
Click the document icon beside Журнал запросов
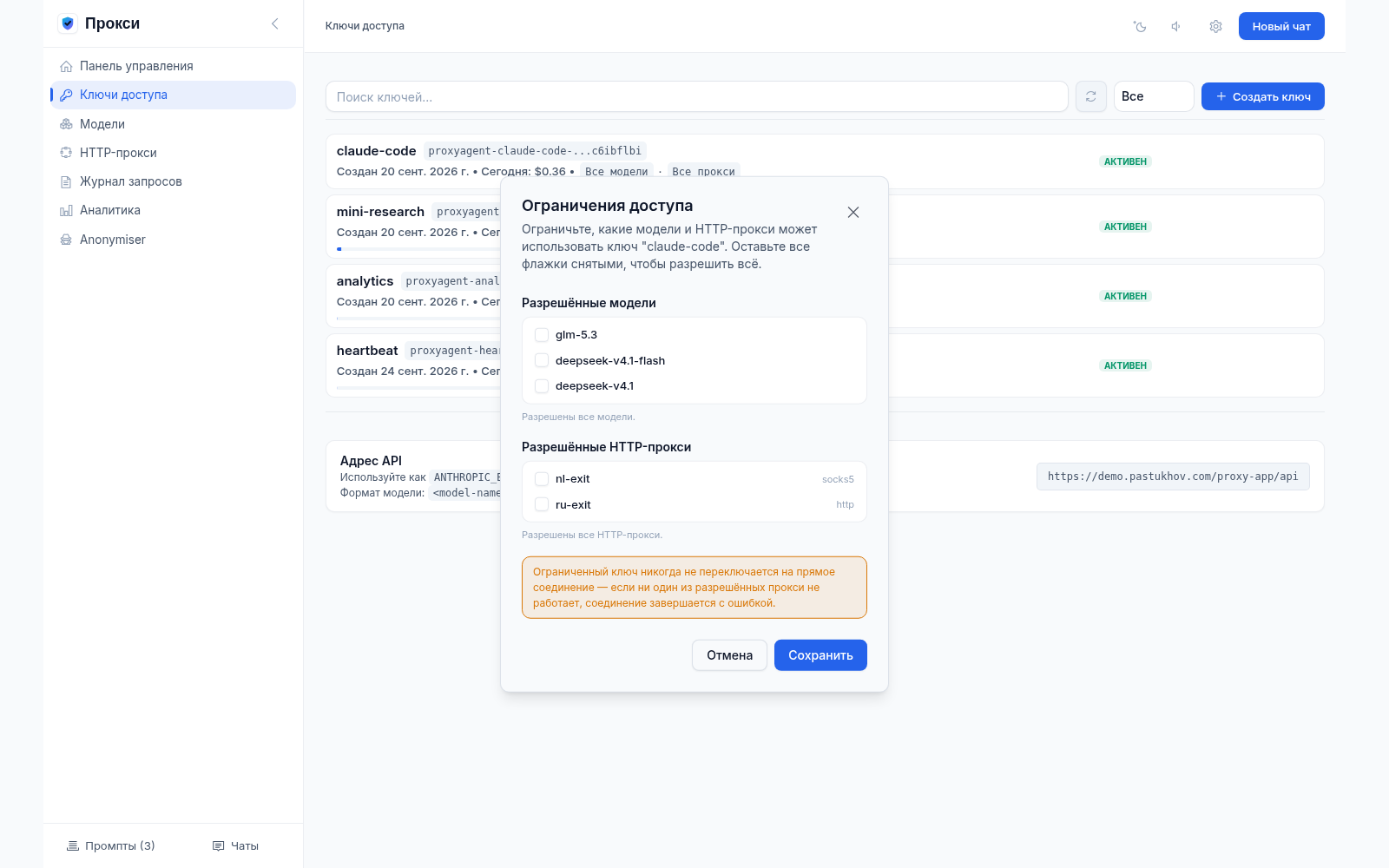(66, 181)
